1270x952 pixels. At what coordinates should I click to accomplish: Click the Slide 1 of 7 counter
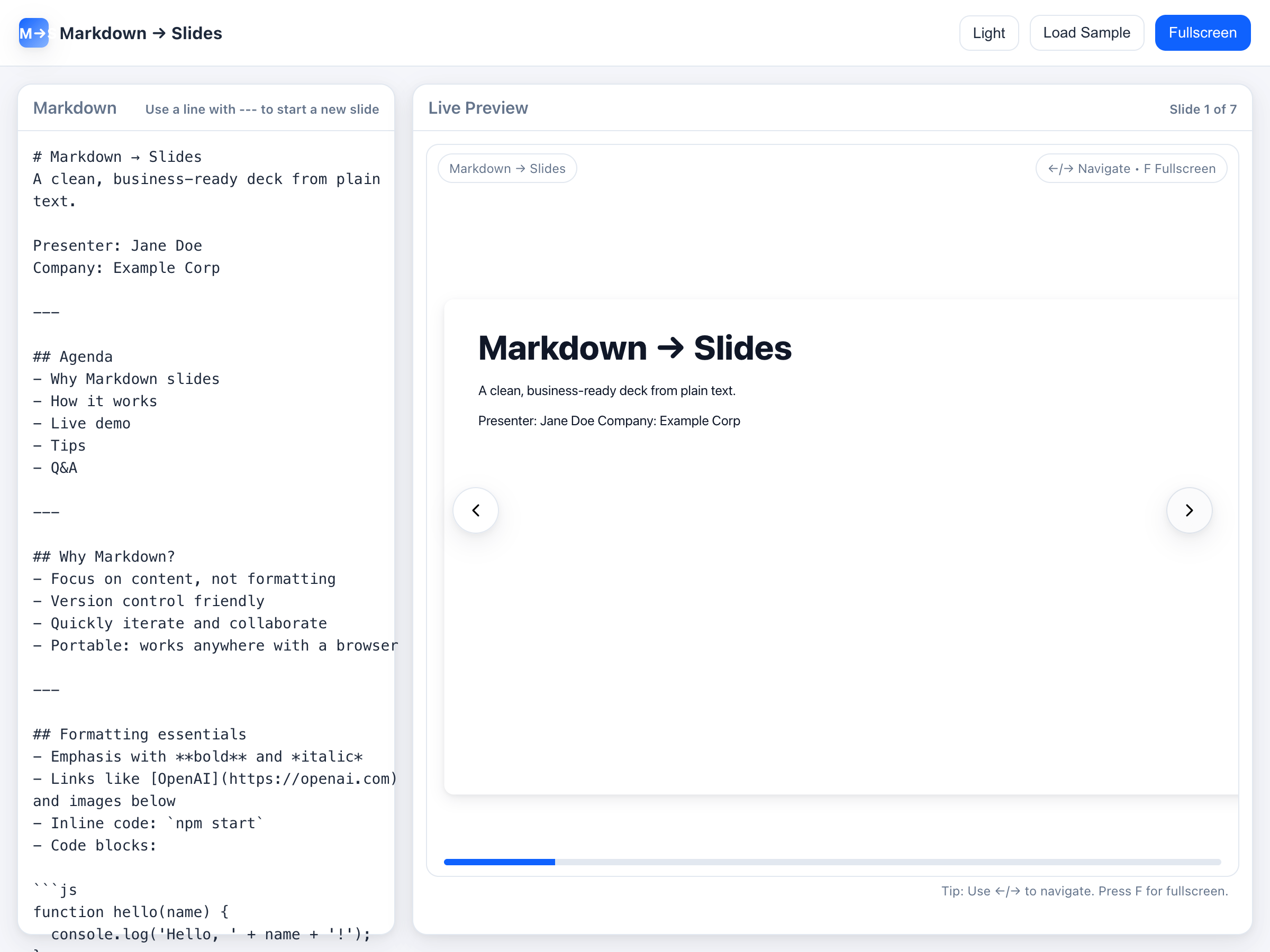tap(1202, 109)
